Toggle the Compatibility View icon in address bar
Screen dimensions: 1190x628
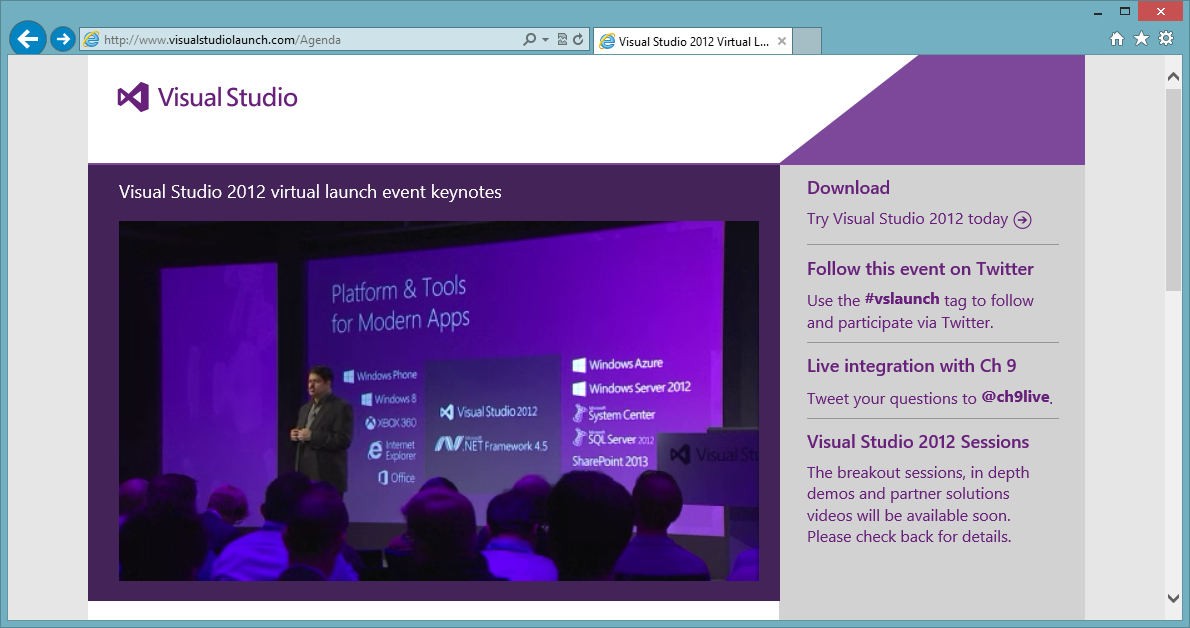point(562,40)
